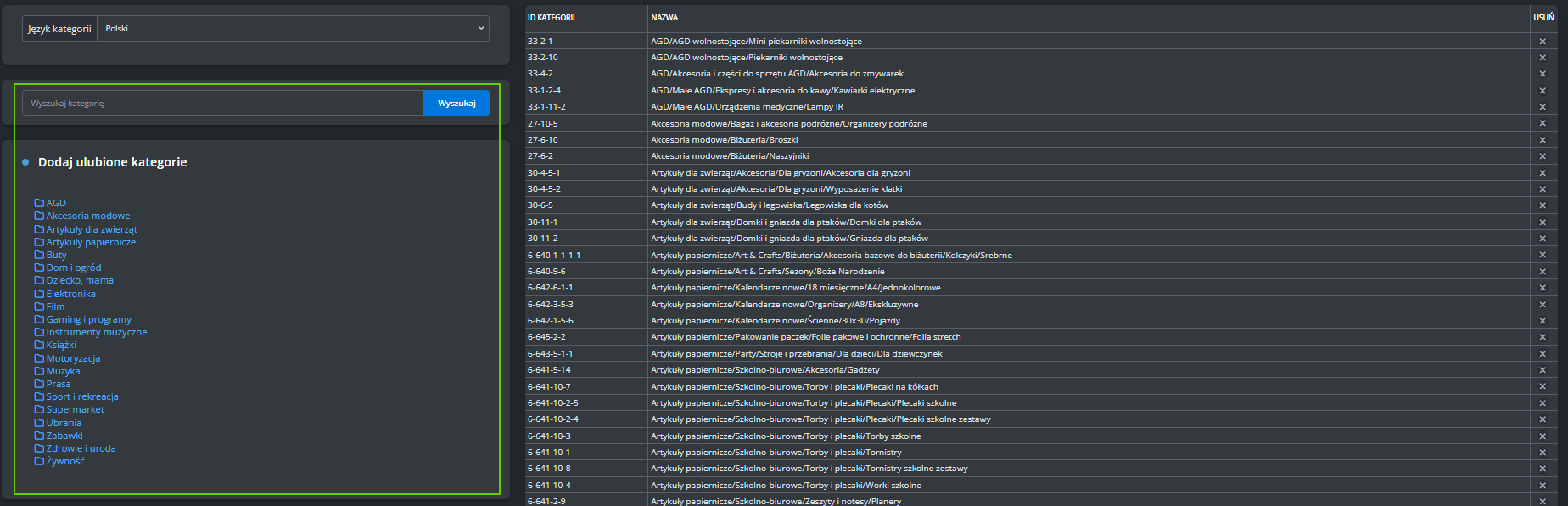The height and width of the screenshot is (506, 1568).
Task: Click the NAZWA column header
Action: 664,18
